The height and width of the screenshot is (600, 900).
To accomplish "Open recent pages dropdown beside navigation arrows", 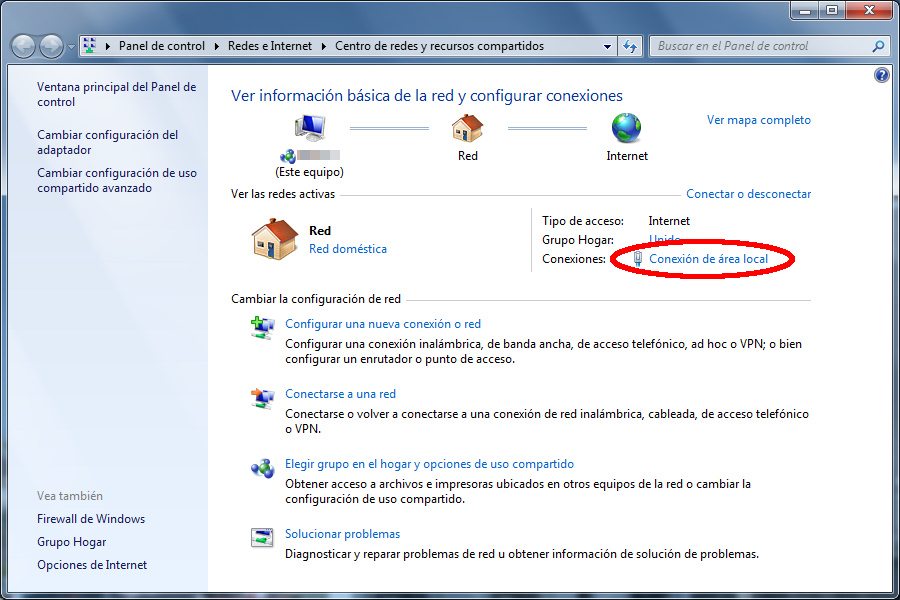I will pos(71,47).
